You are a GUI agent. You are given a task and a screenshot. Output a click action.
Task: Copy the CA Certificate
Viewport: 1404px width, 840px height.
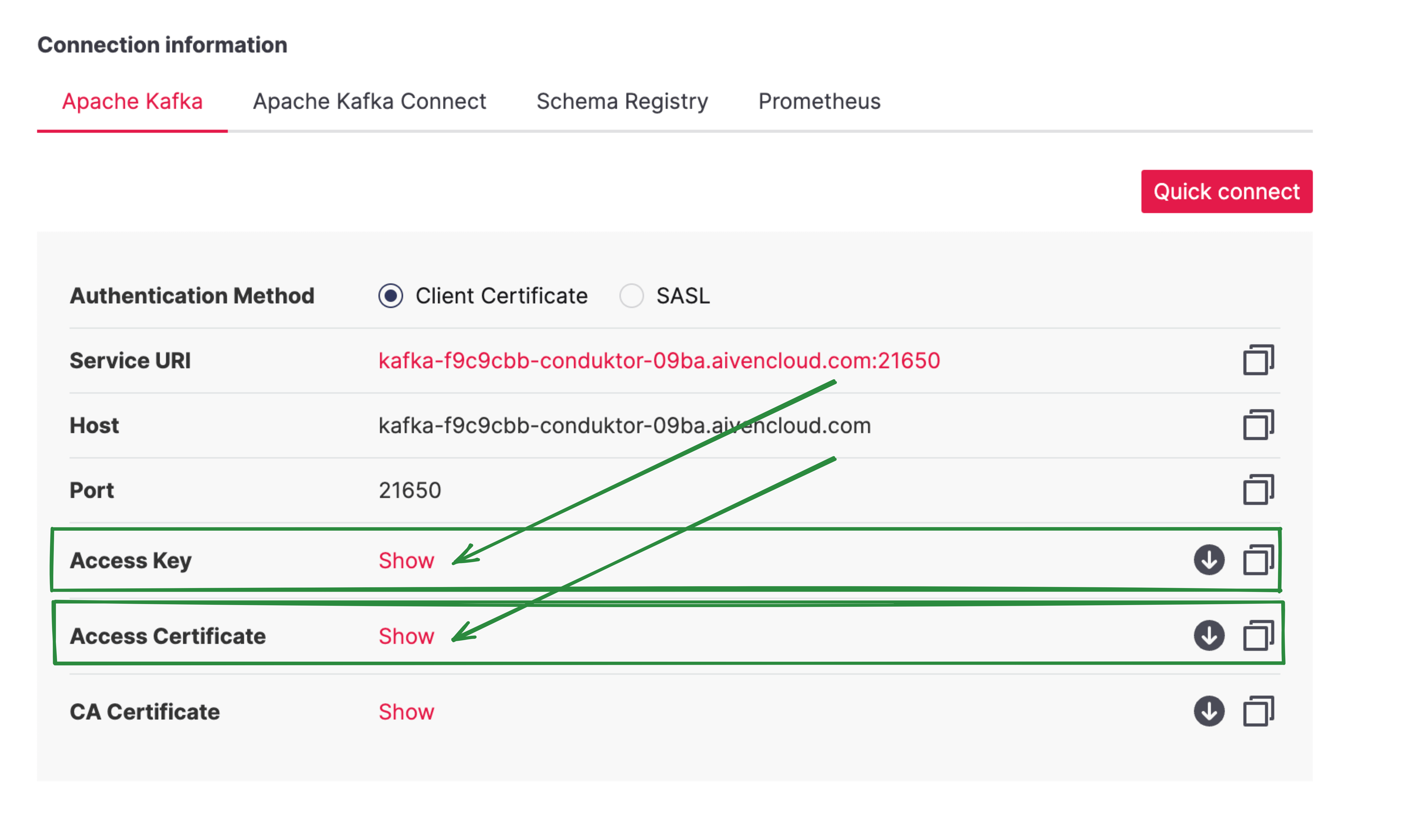click(x=1258, y=711)
